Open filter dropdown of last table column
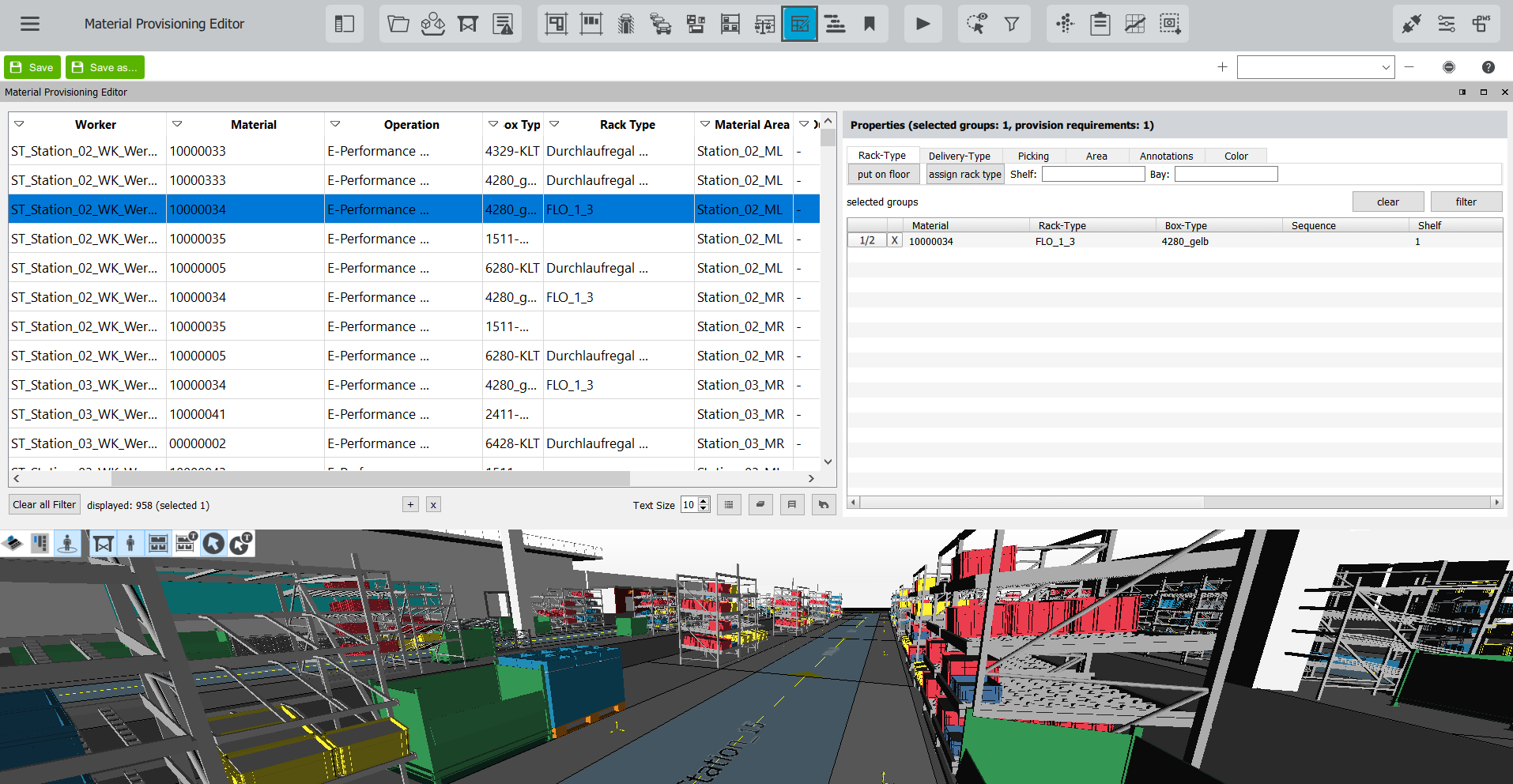The width and height of the screenshot is (1513, 784). click(804, 124)
